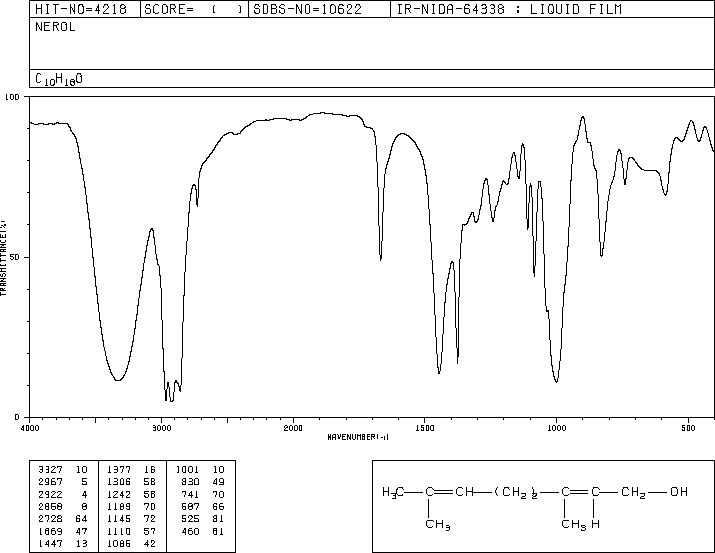Click transmittance value 49 beside 830
Screen dimensions: 715x553
point(218,482)
